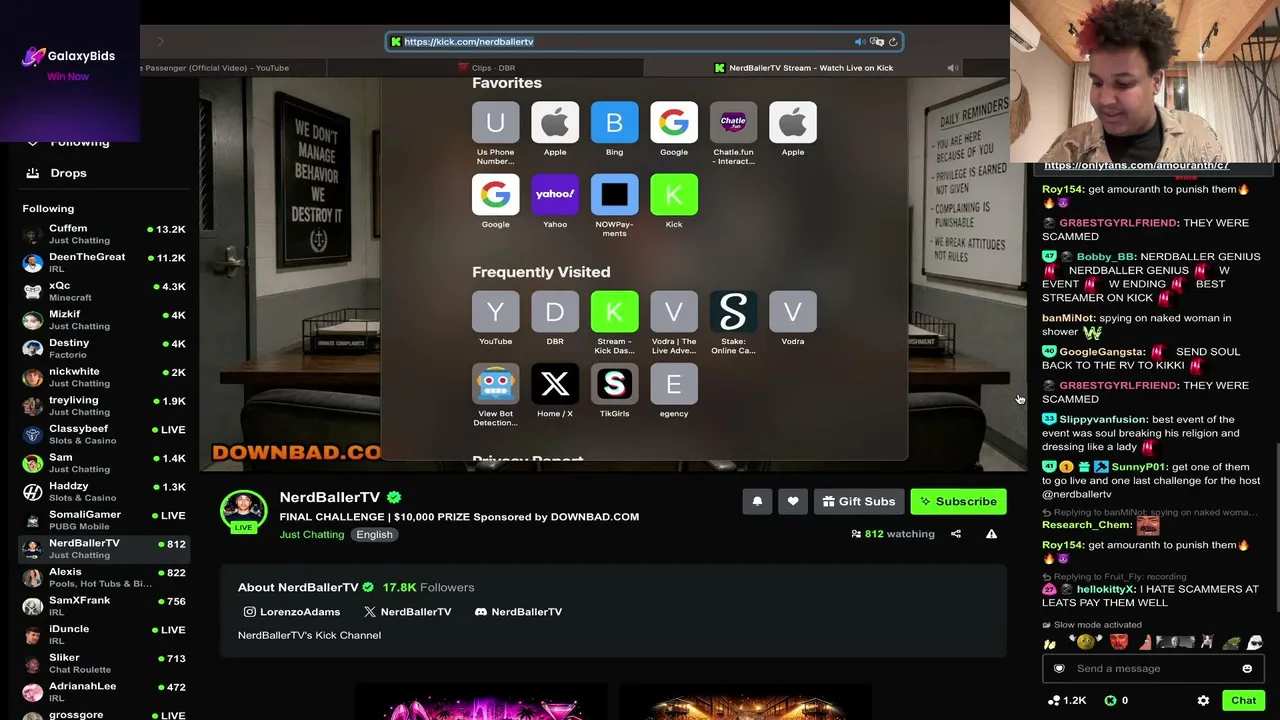Report stream using warning triangle icon
The height and width of the screenshot is (720, 1280).
pyautogui.click(x=991, y=534)
